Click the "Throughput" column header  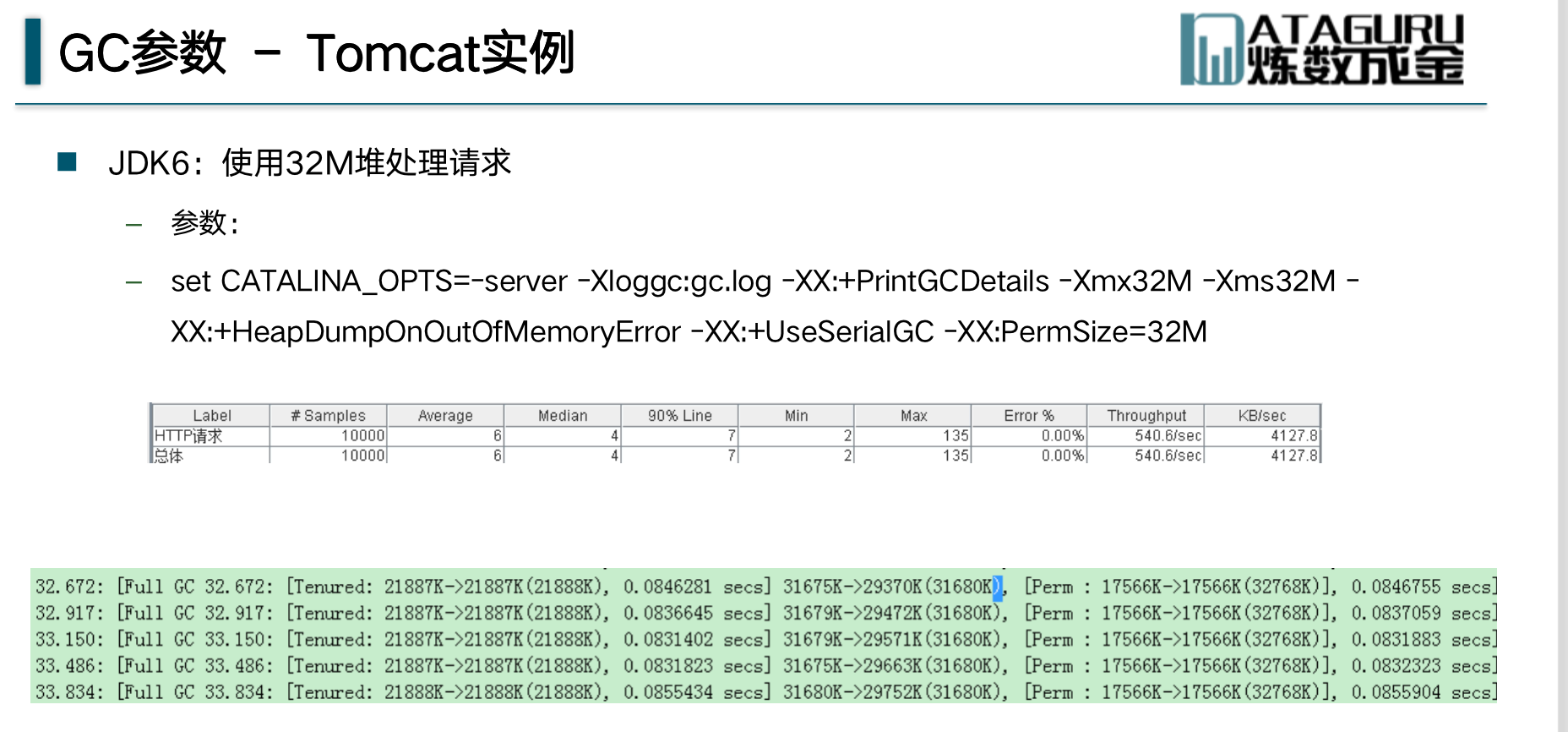(1146, 415)
